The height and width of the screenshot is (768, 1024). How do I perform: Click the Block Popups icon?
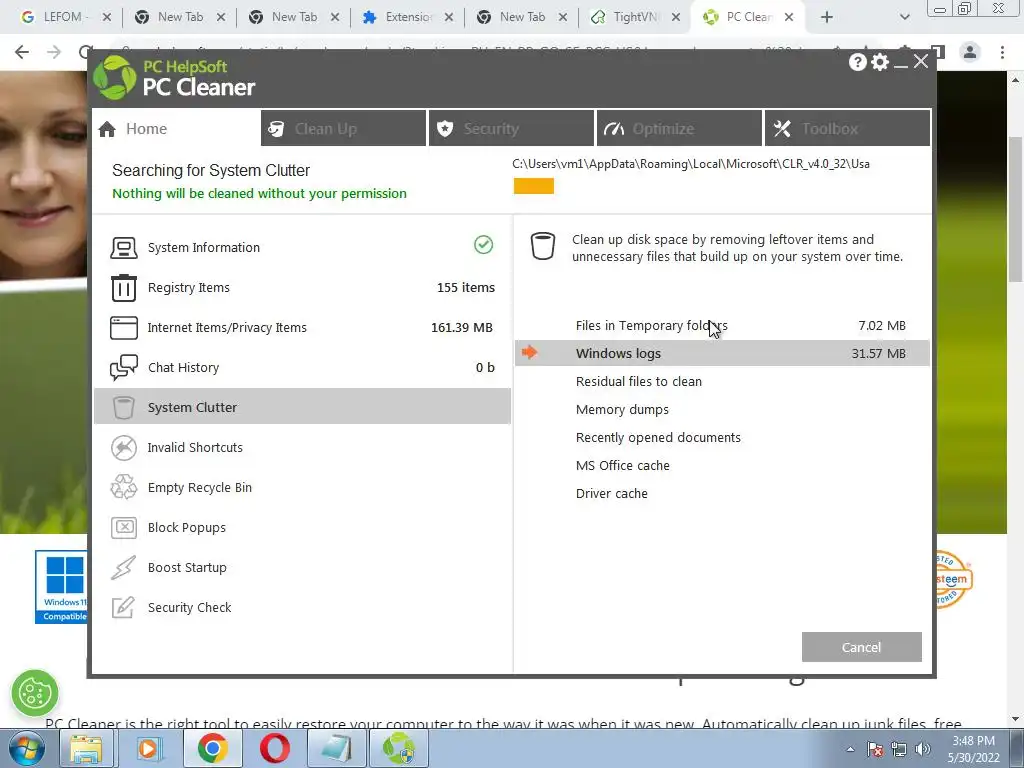coord(123,528)
